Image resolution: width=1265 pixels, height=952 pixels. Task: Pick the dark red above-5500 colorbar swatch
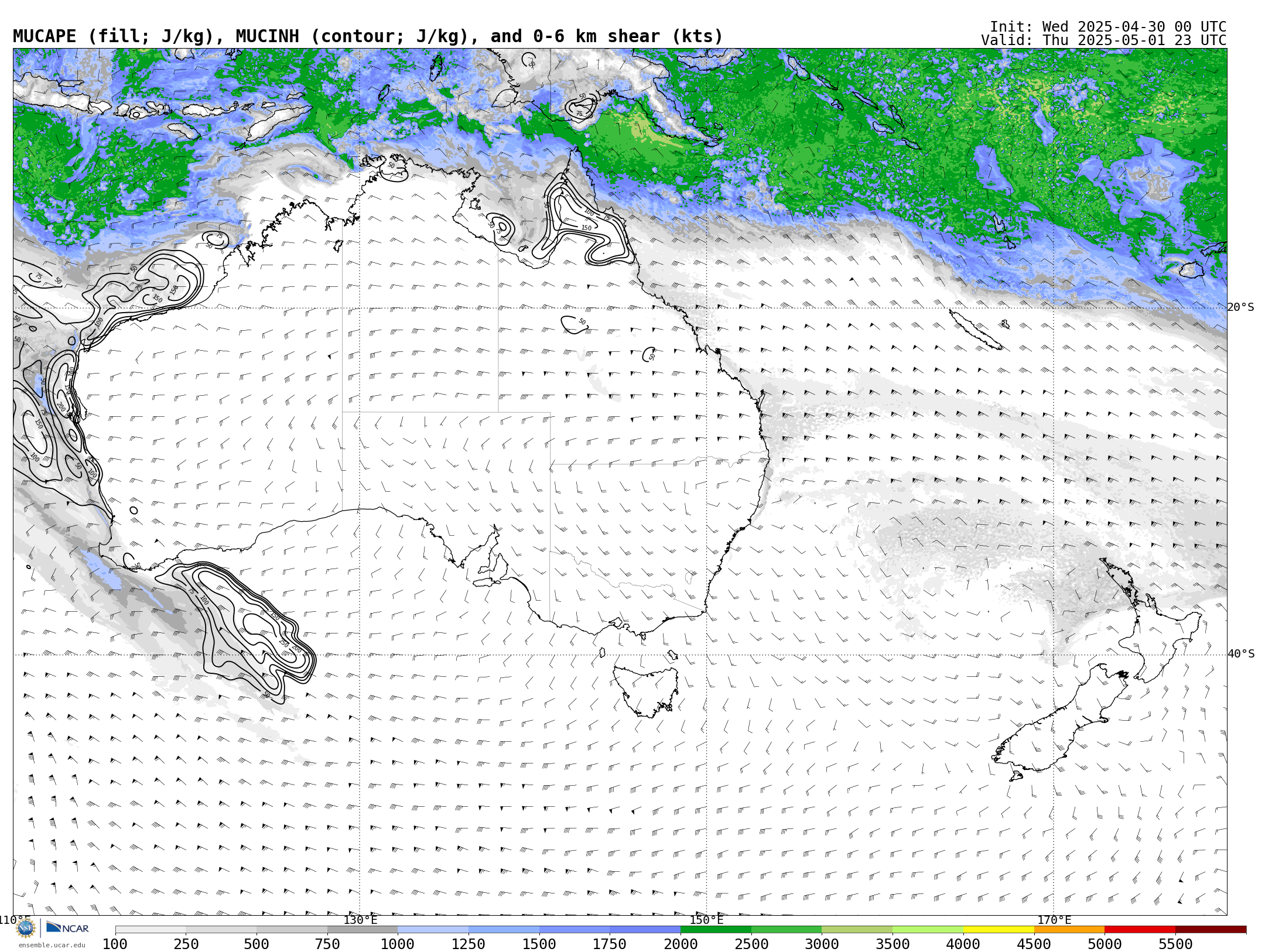pos(1211,930)
